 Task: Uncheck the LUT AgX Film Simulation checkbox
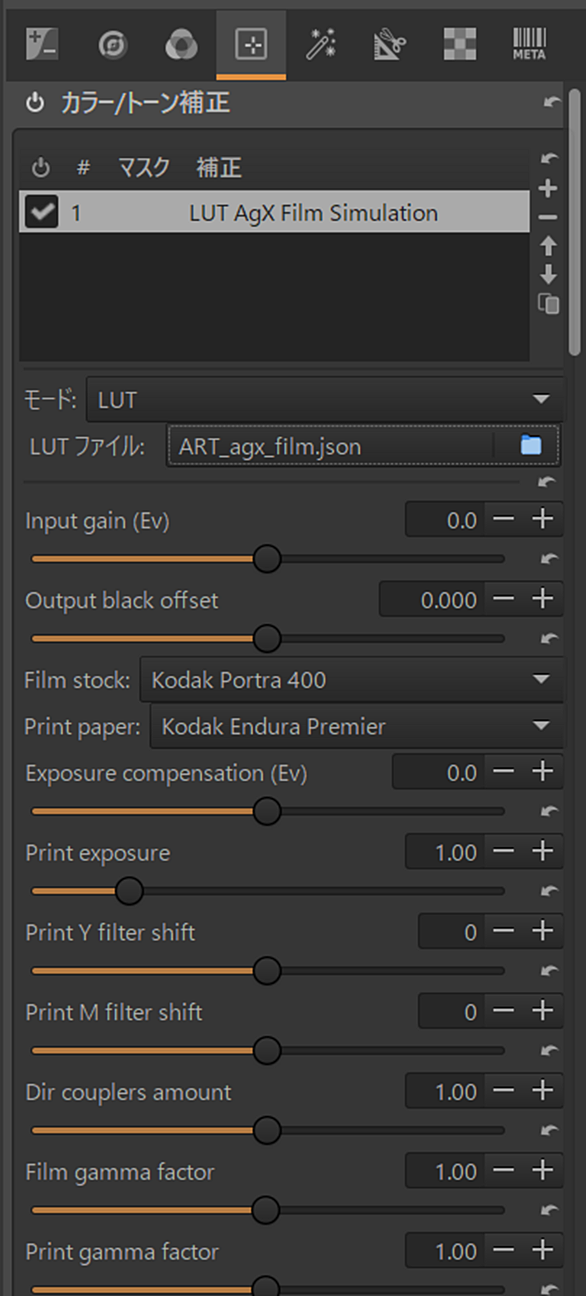(x=42, y=212)
